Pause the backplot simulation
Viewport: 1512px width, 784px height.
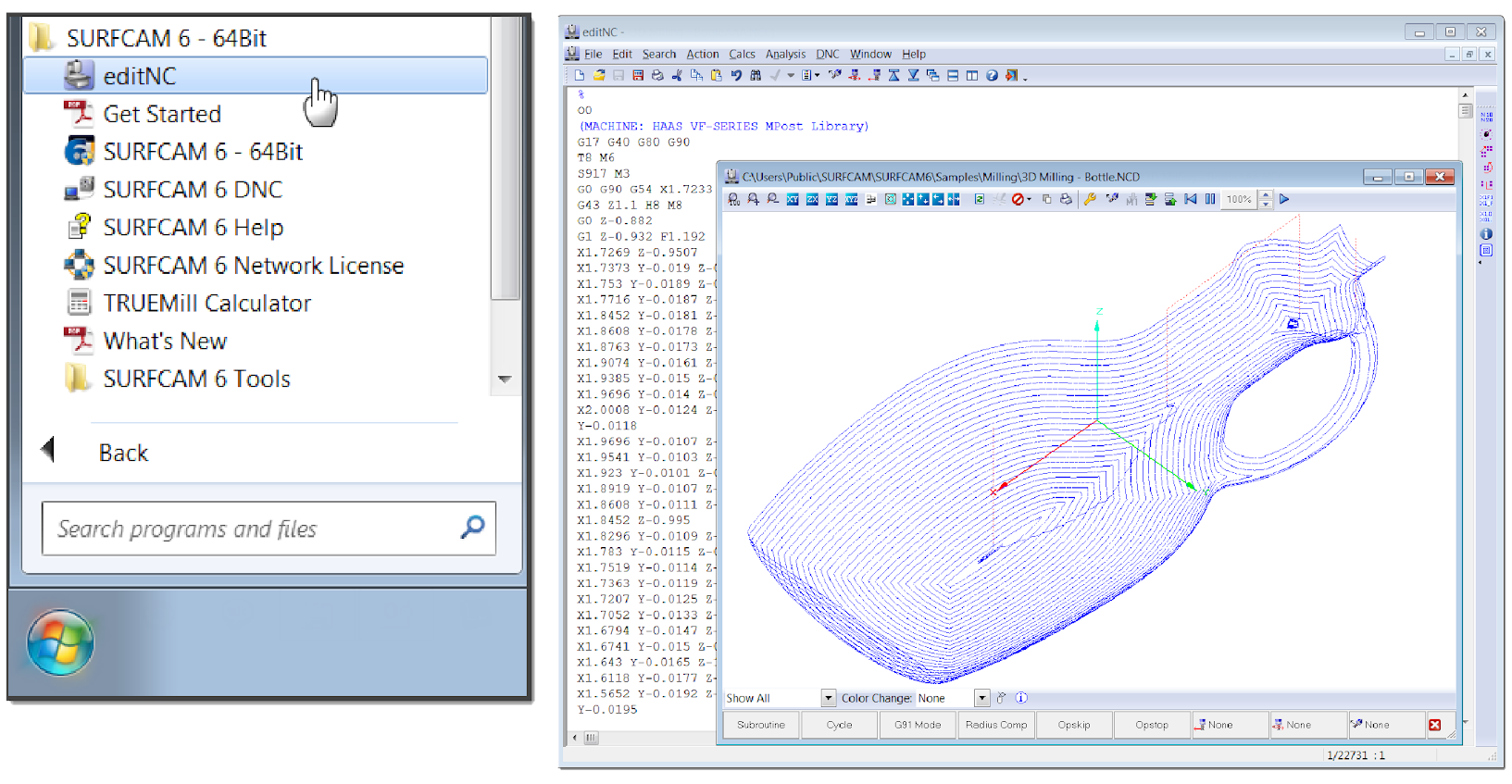pos(1210,199)
